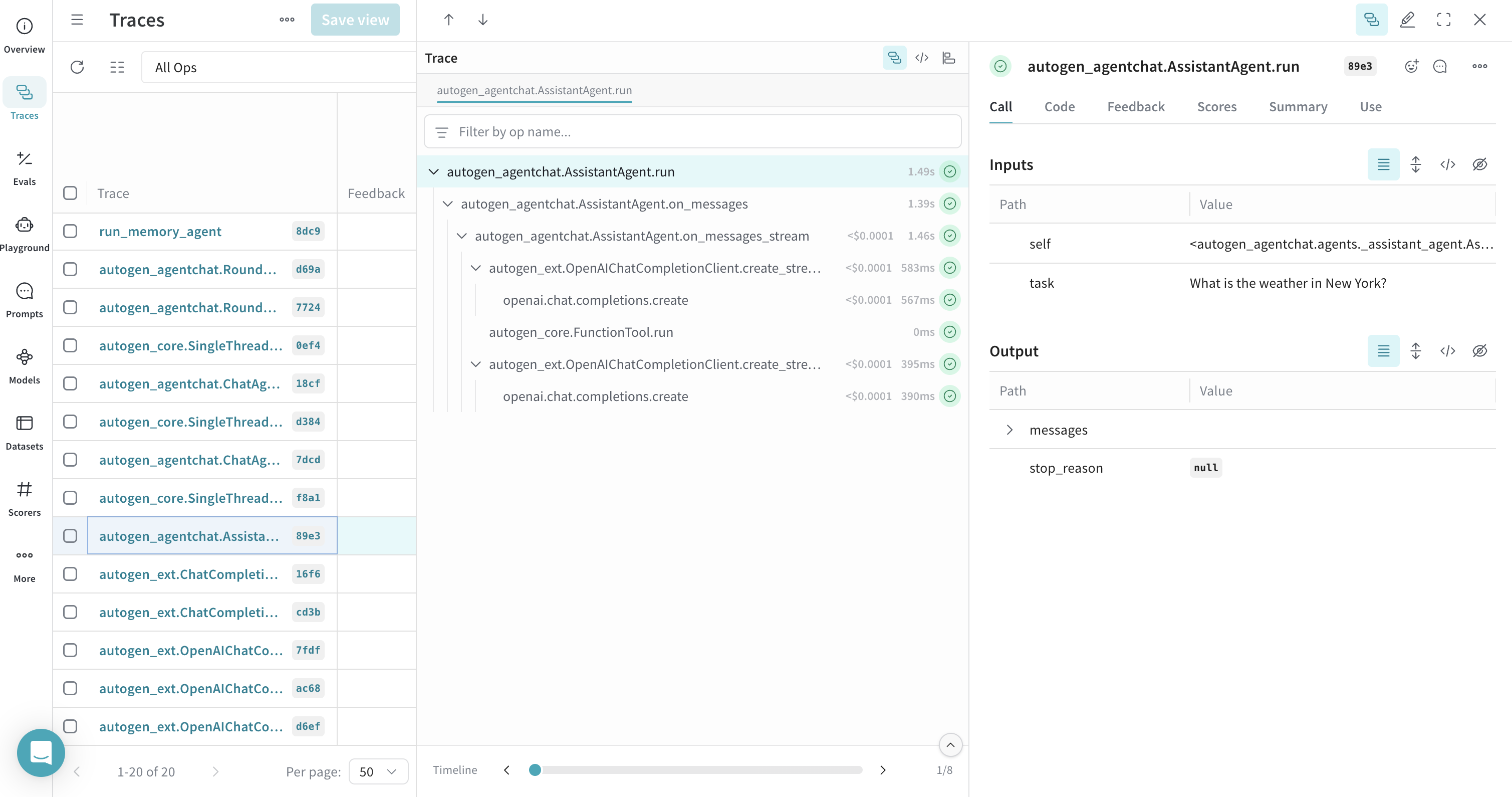The height and width of the screenshot is (797, 1512).
Task: Open the autogen_core.FunctionTool.run call
Action: coord(581,332)
